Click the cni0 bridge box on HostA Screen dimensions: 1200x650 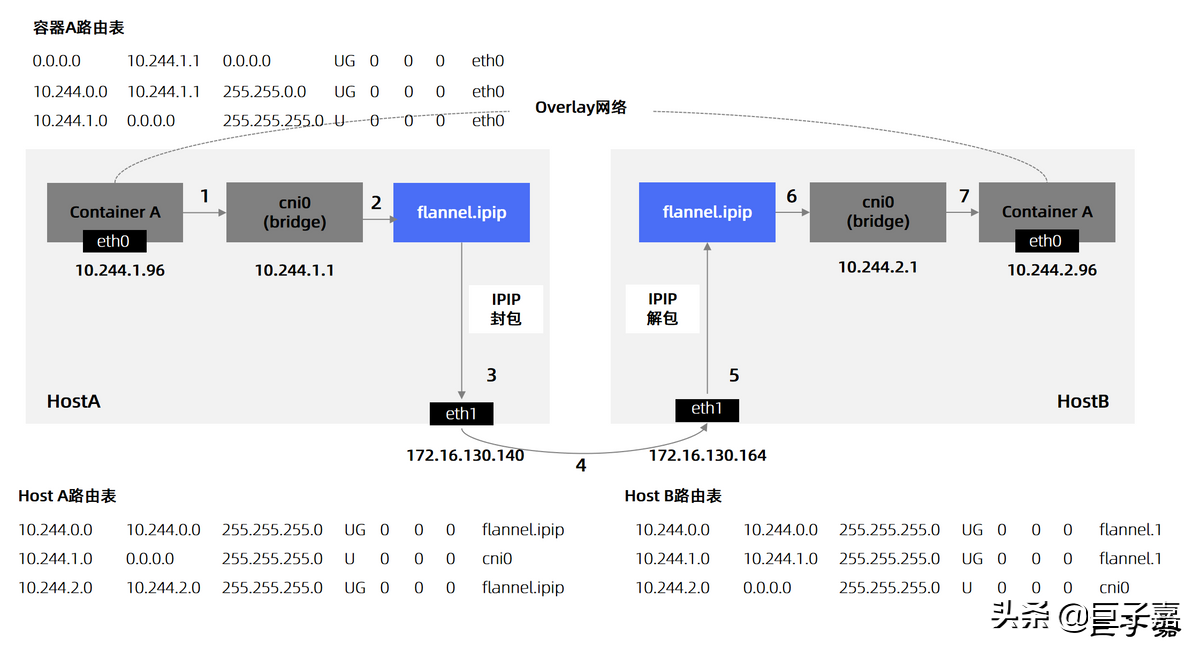tap(294, 212)
